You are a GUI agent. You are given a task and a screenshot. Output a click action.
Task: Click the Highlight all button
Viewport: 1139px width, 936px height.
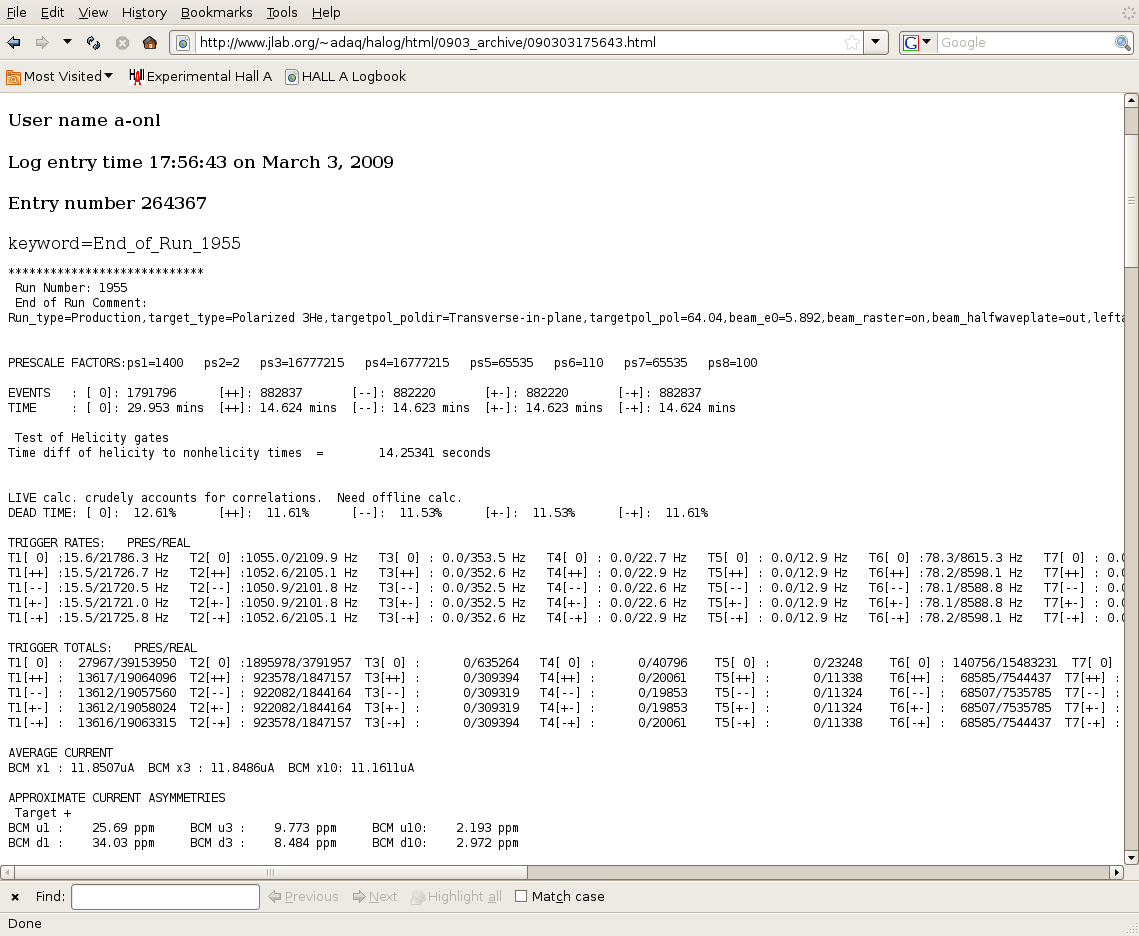tap(456, 897)
